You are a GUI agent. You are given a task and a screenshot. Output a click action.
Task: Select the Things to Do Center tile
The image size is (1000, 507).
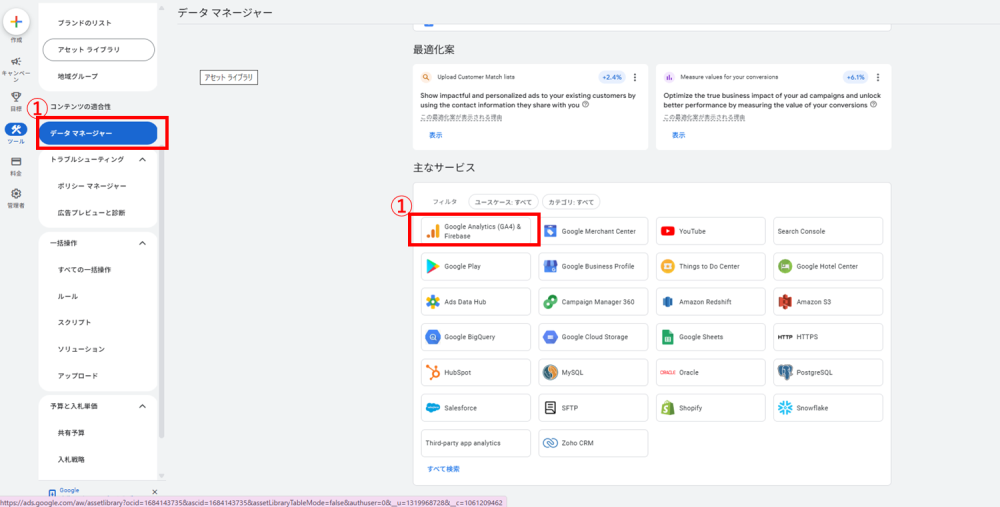(x=710, y=266)
